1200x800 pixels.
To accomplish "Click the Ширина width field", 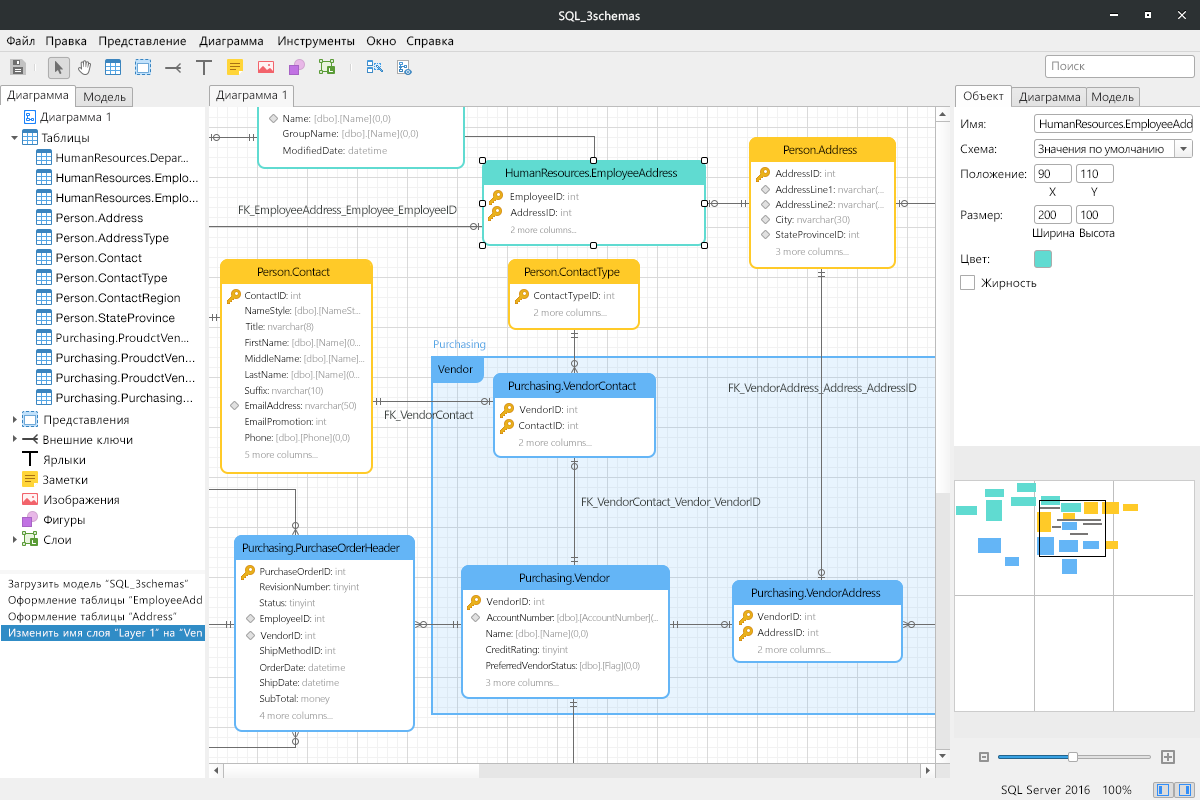I will 1053,215.
